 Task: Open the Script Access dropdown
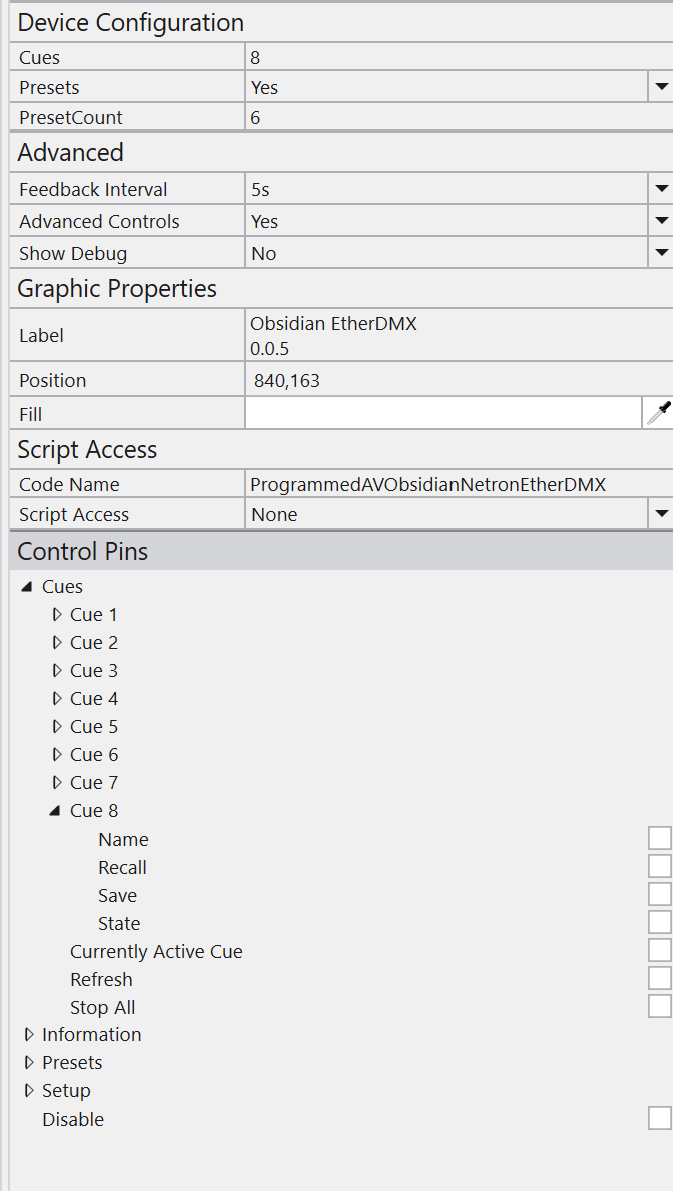click(x=661, y=514)
